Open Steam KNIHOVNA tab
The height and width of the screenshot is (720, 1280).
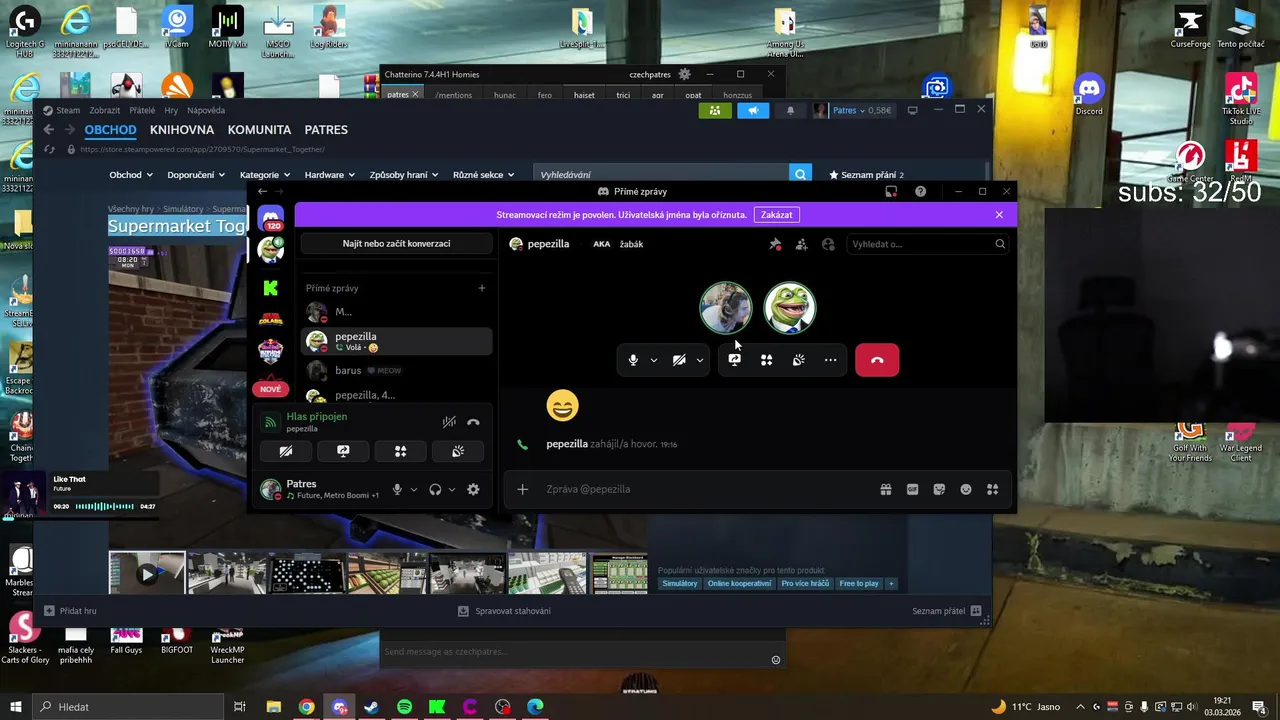[x=182, y=130]
